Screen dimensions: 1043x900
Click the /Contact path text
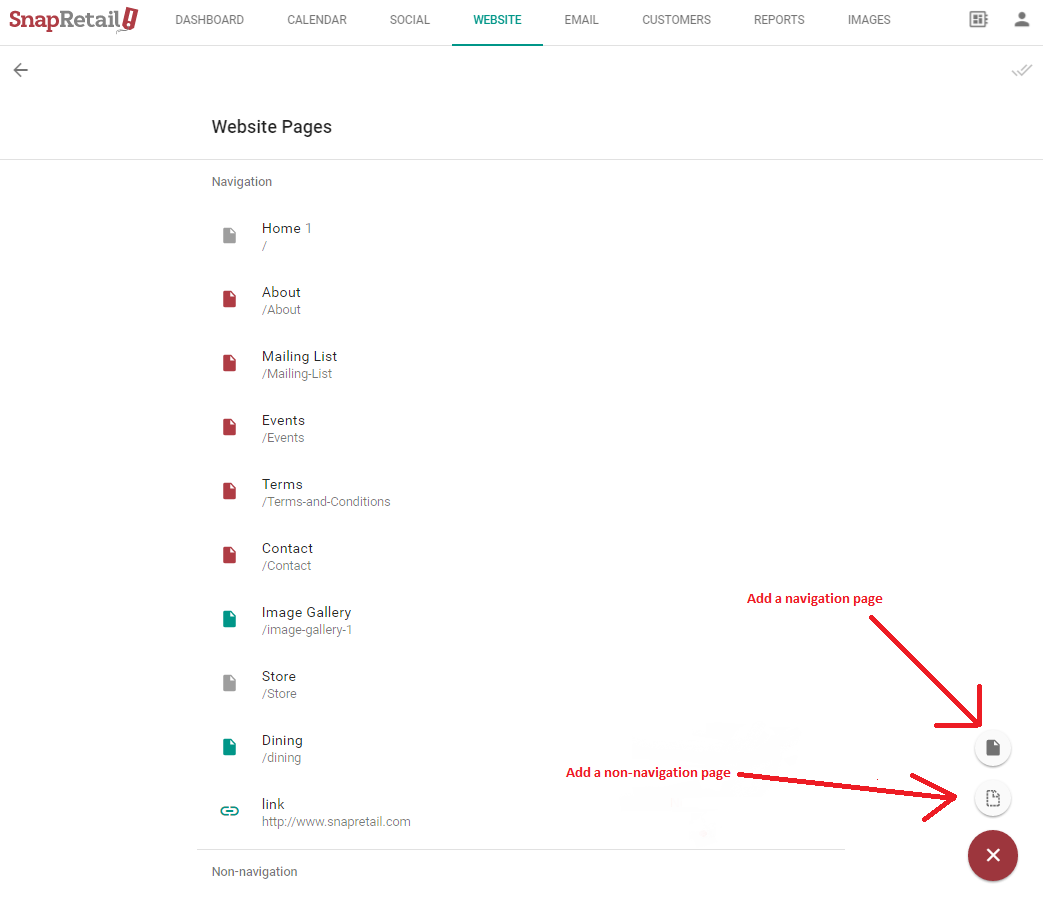tap(286, 565)
